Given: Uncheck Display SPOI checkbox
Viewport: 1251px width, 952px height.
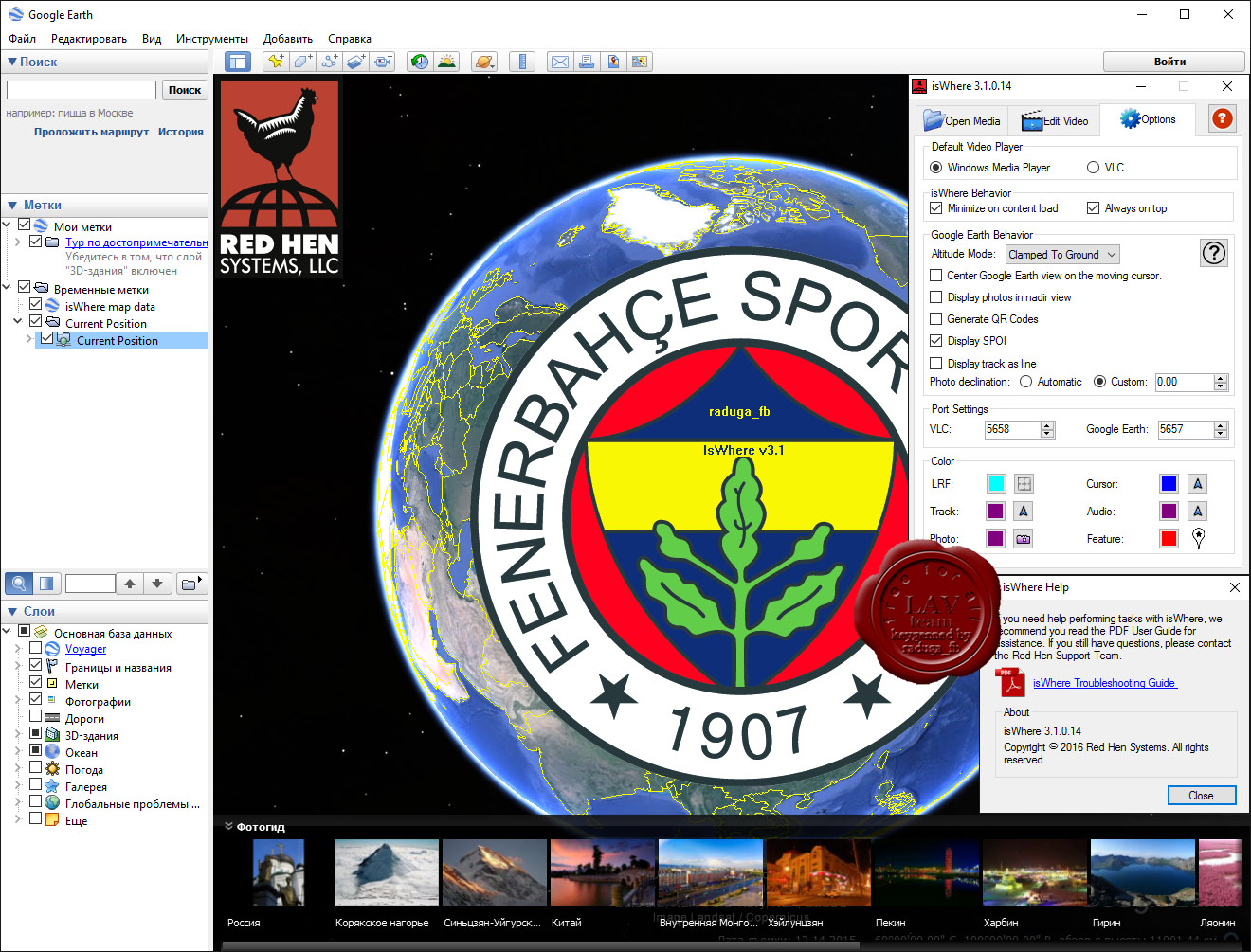Looking at the screenshot, I should coord(936,341).
